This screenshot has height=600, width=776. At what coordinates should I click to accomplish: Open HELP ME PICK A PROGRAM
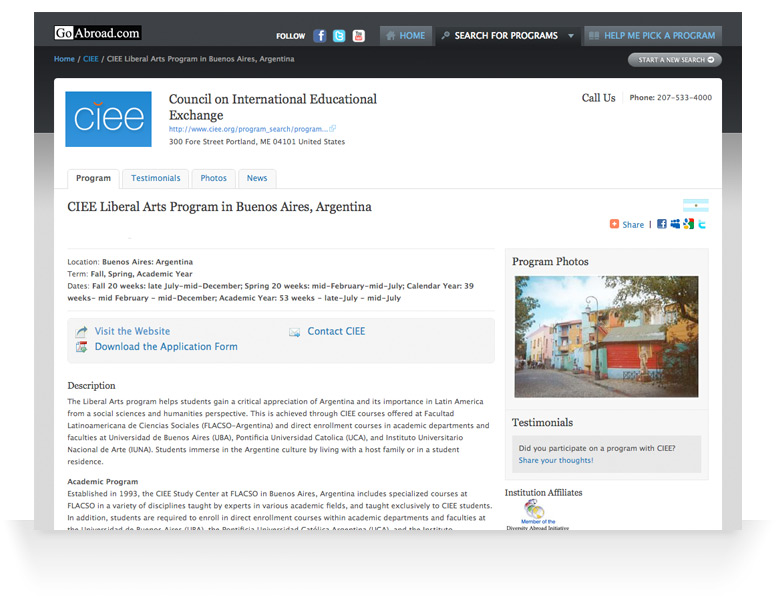(653, 36)
